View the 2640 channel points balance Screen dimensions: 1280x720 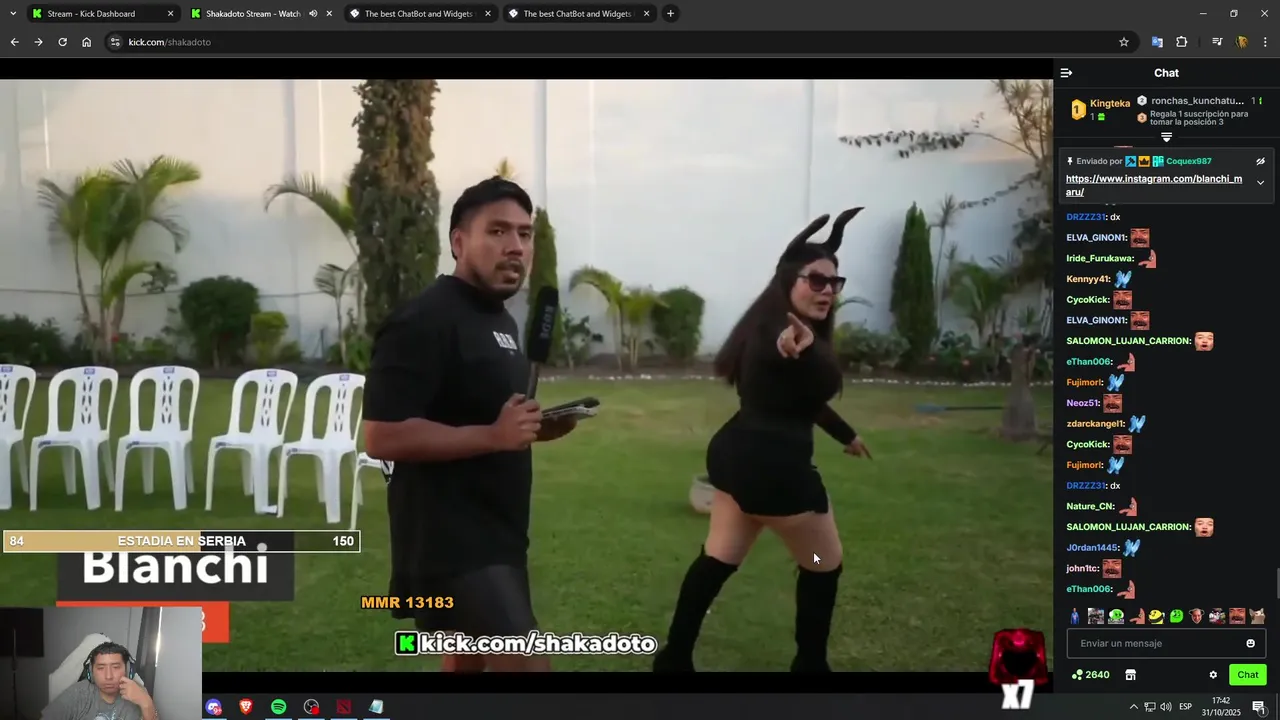tap(1090, 675)
